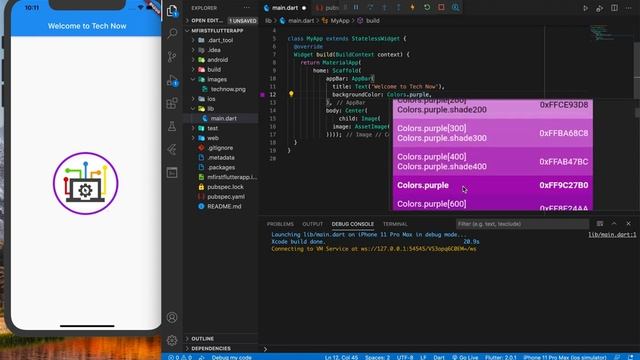Open pubspec.lock in the file tree
640x360 pixels.
[x=225, y=187]
